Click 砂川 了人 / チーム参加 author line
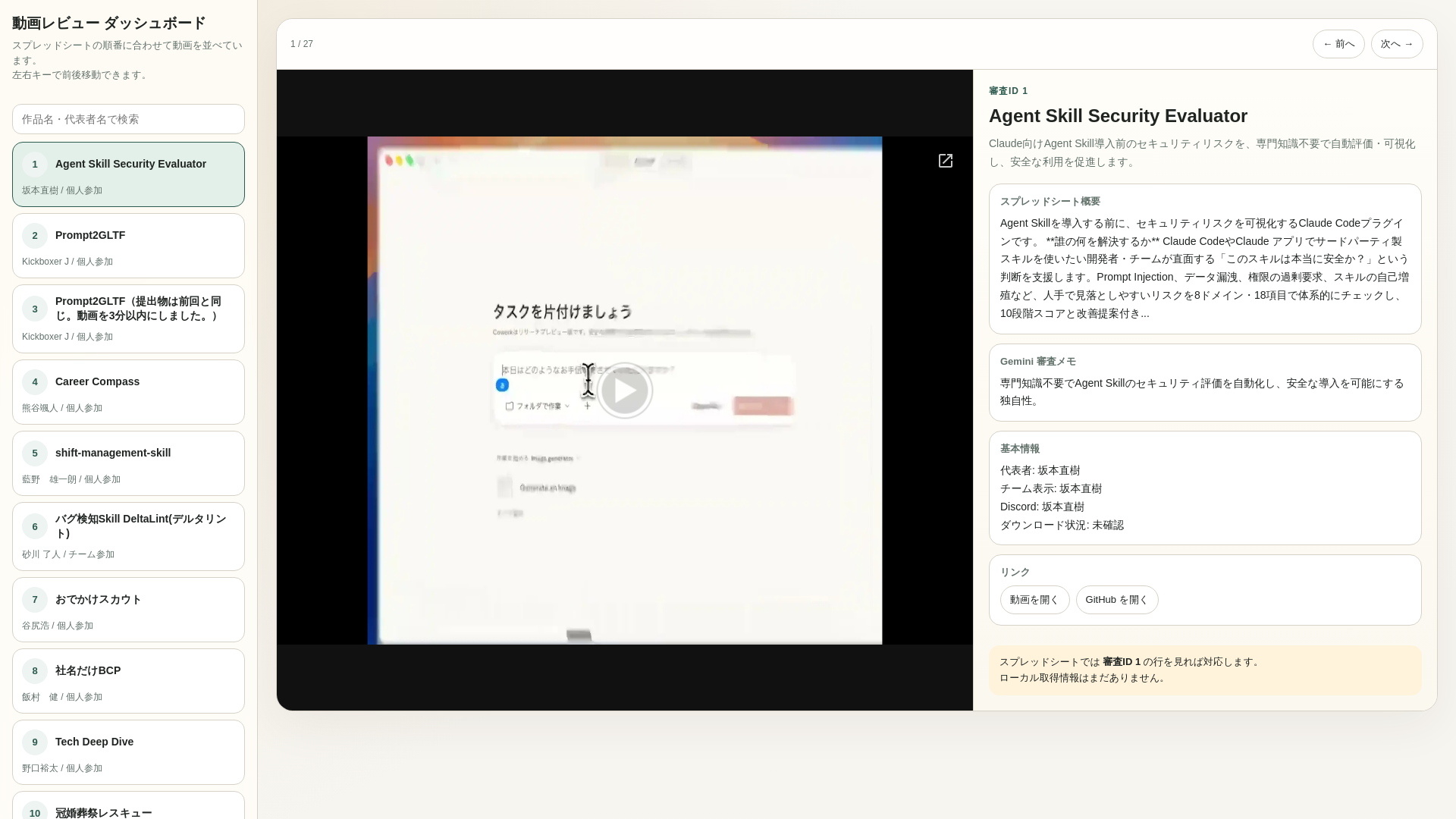Screen dimensions: 1456x819 (68, 555)
